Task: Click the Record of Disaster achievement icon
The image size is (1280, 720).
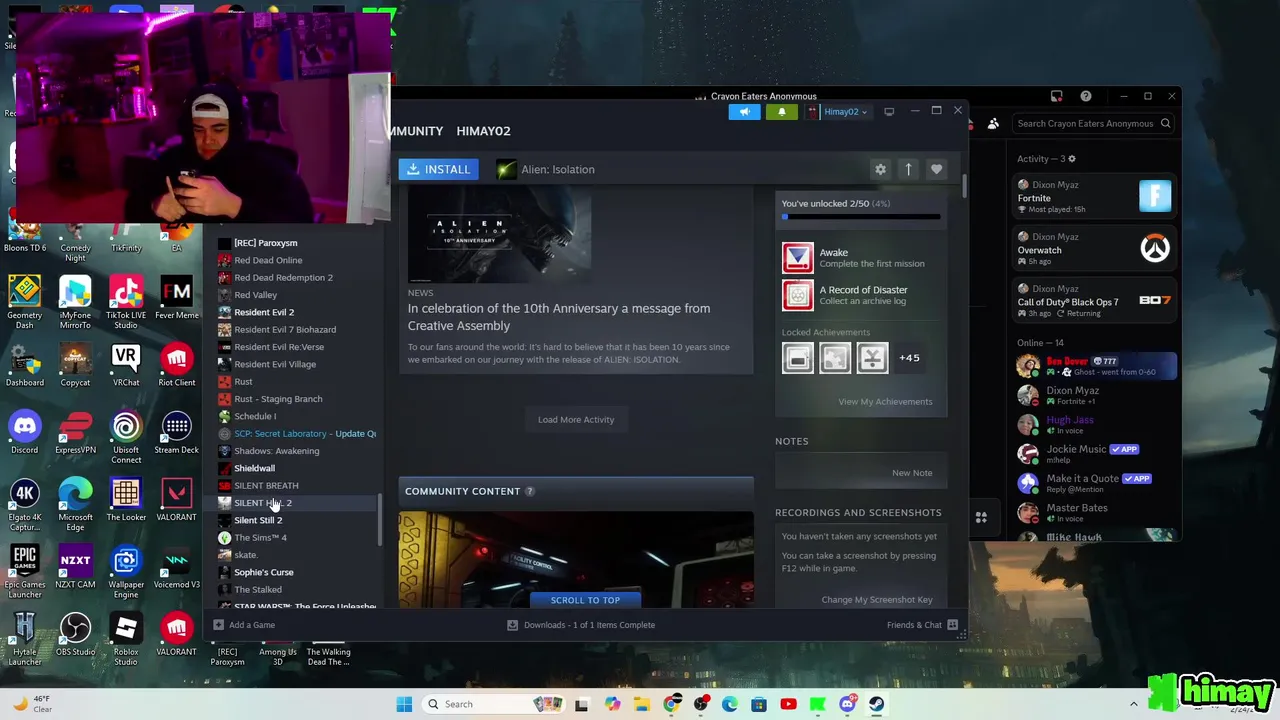Action: click(798, 295)
